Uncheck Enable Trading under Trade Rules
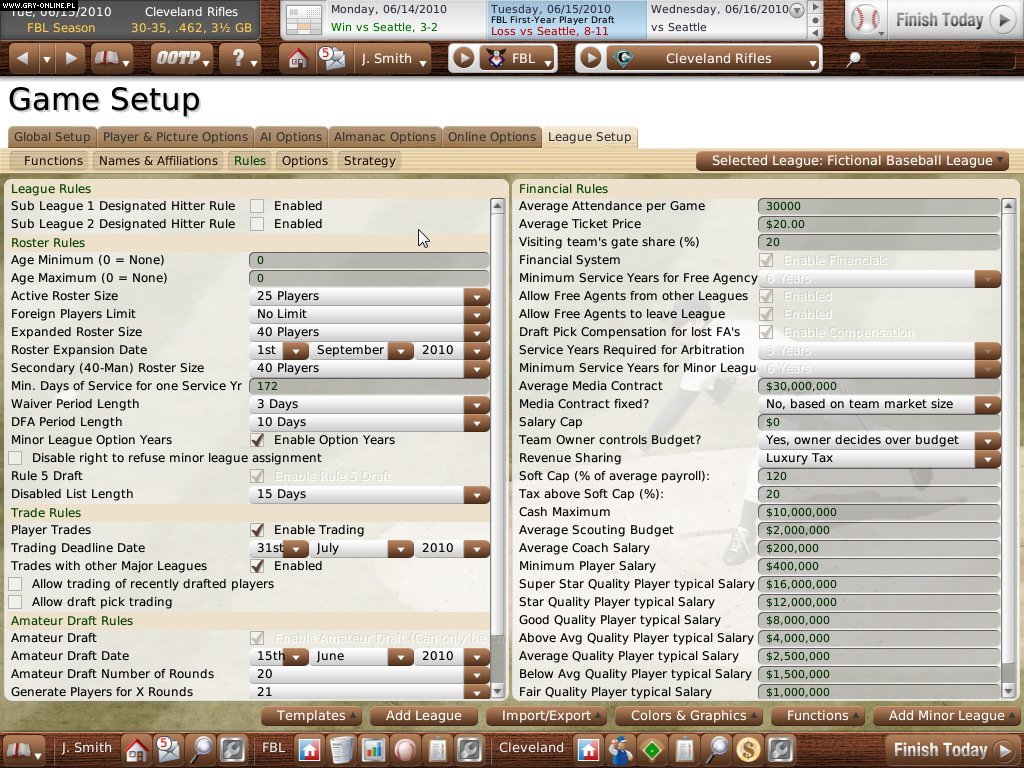Viewport: 1024px width, 768px height. tap(257, 530)
